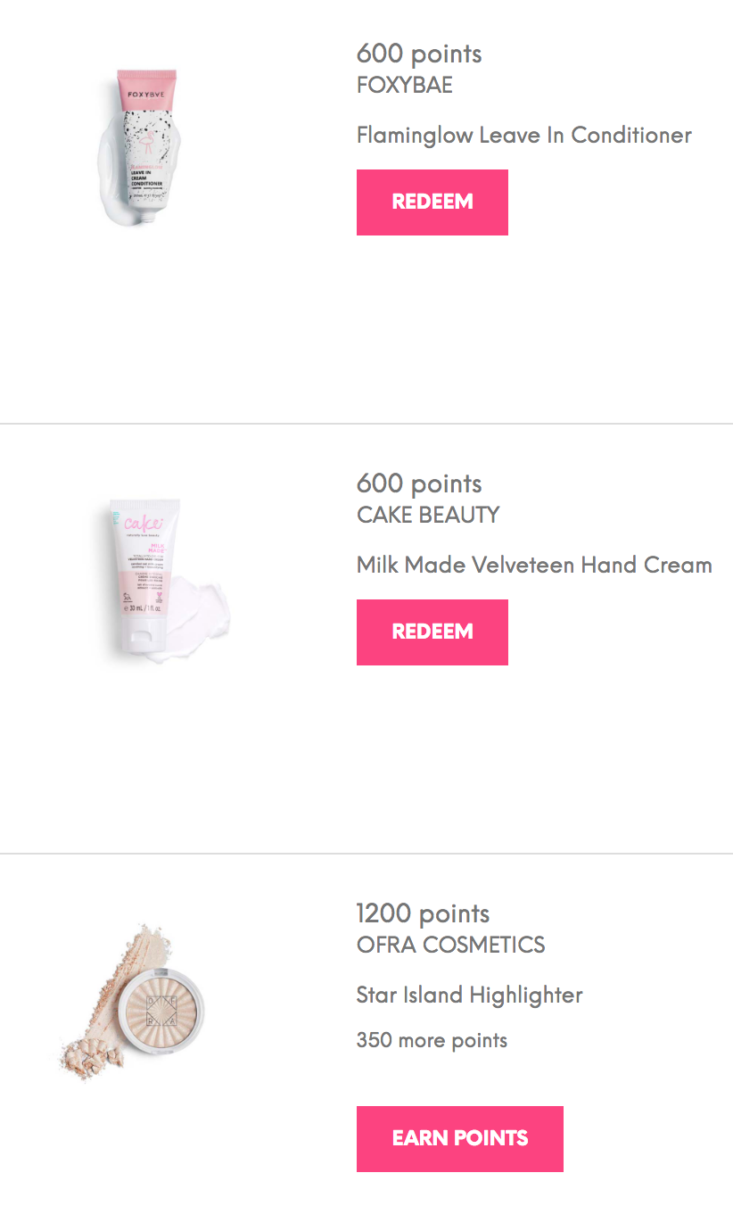This screenshot has height=1206, width=733.
Task: Open the Milk Made Velveteen Hand Cream title
Action: click(534, 565)
